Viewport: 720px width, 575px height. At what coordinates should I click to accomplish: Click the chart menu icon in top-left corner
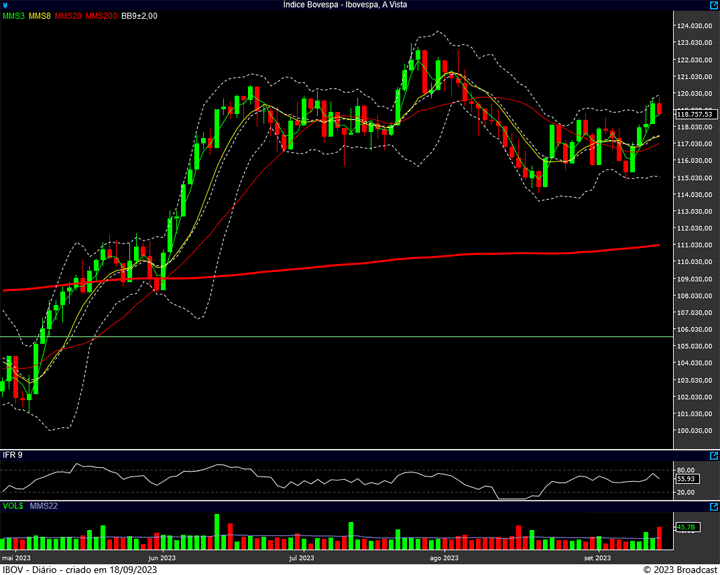click(5, 5)
